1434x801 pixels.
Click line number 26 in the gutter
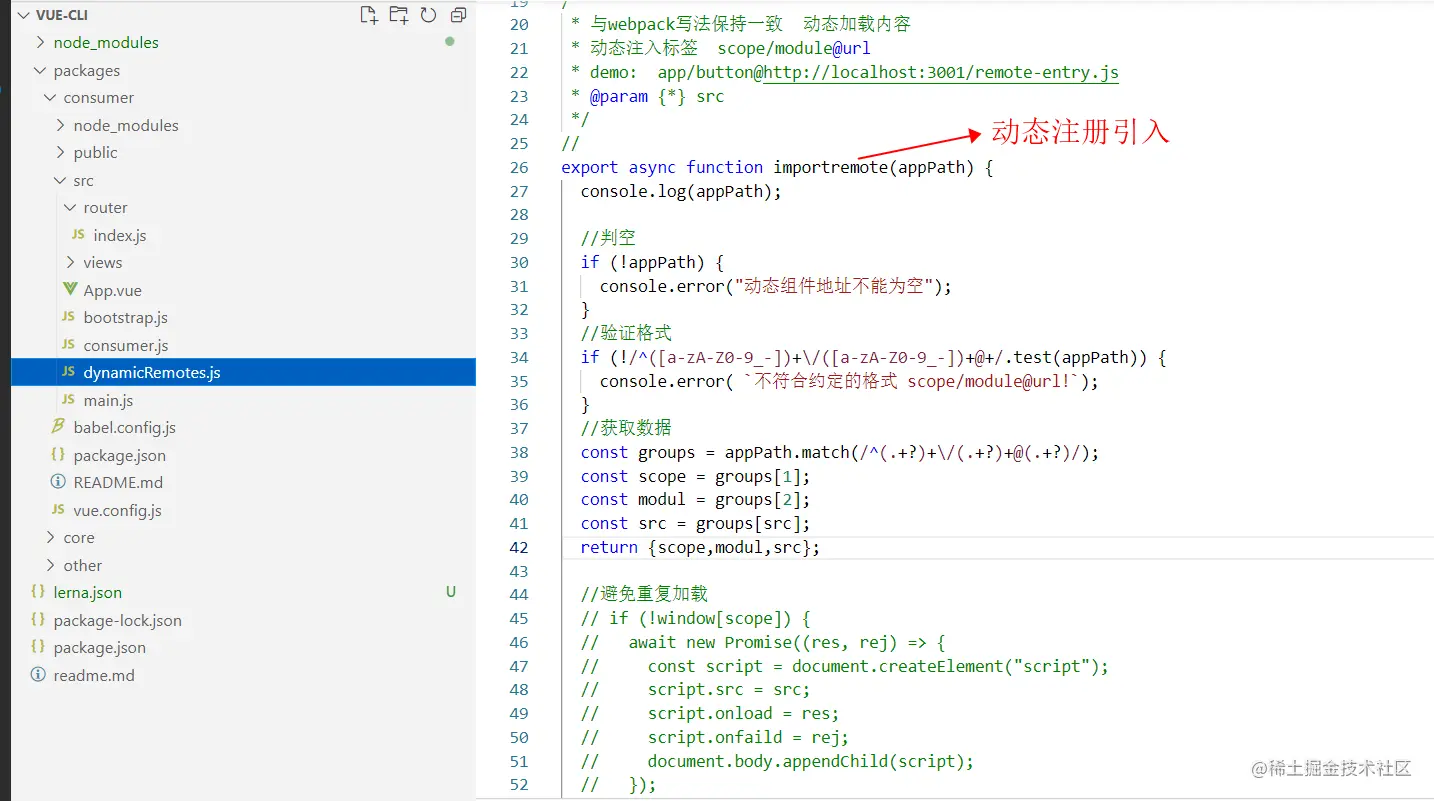(519, 167)
